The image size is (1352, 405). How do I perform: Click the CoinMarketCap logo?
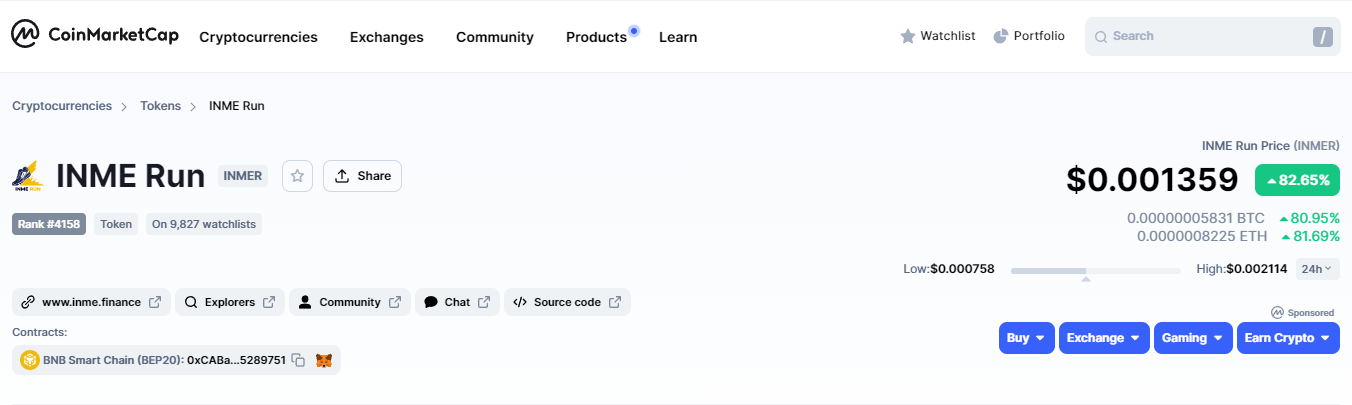coord(95,35)
